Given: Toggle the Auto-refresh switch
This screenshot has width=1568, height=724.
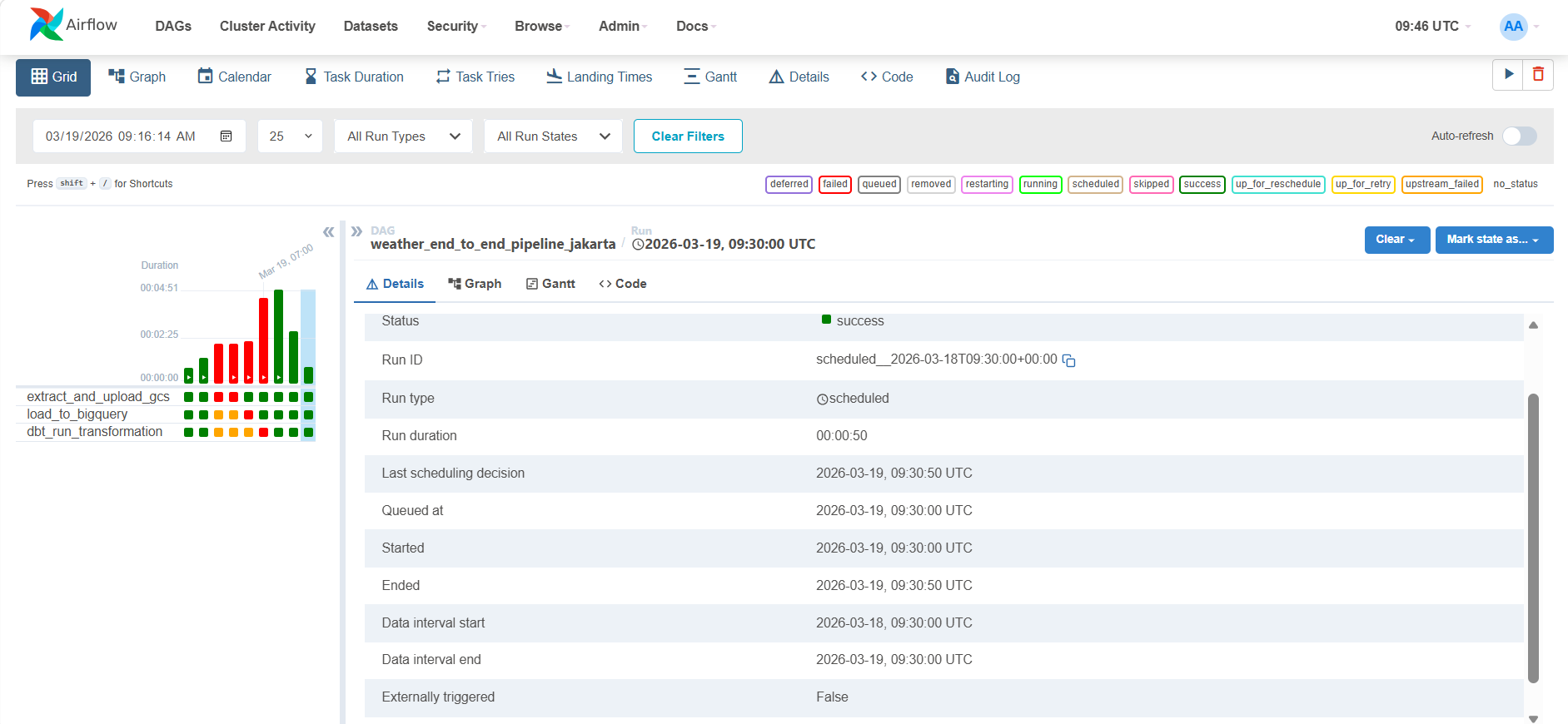Looking at the screenshot, I should [1520, 136].
